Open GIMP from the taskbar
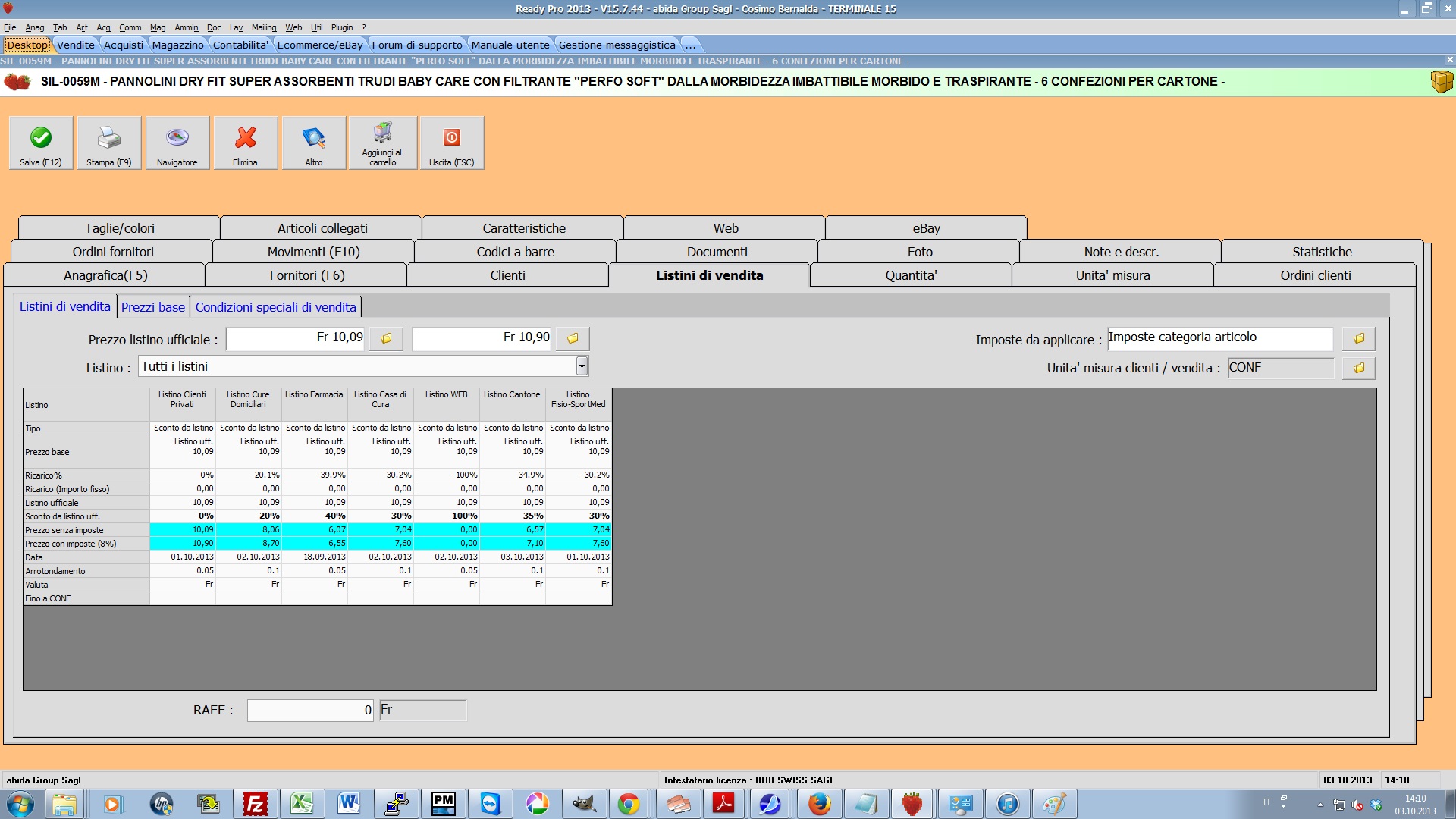Viewport: 1456px width, 819px height. [583, 804]
